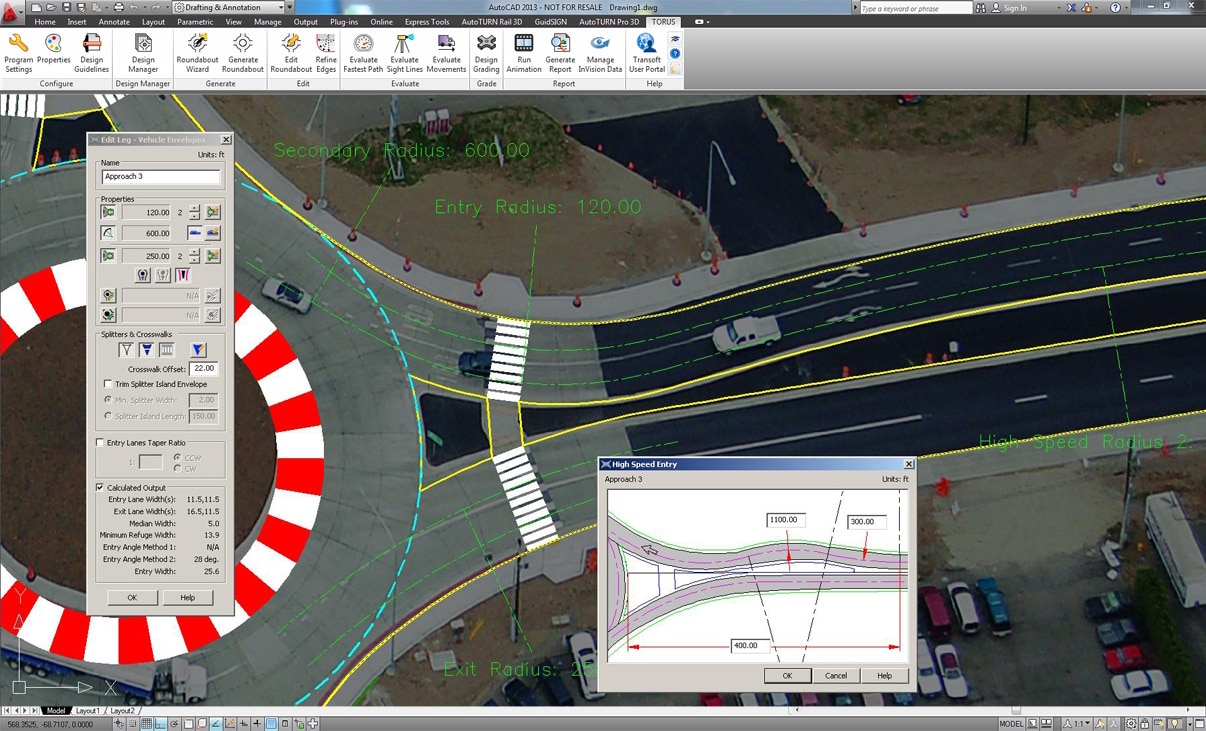1206x731 pixels.
Task: Click the Crosswalk Offset input field
Action: [x=204, y=369]
